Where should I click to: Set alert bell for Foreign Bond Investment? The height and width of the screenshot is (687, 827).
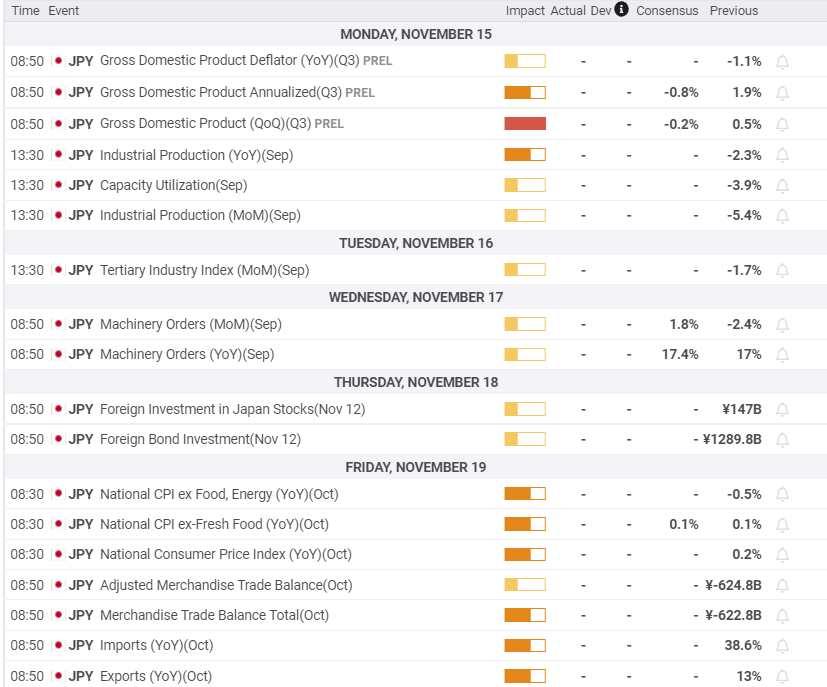pyautogui.click(x=782, y=440)
